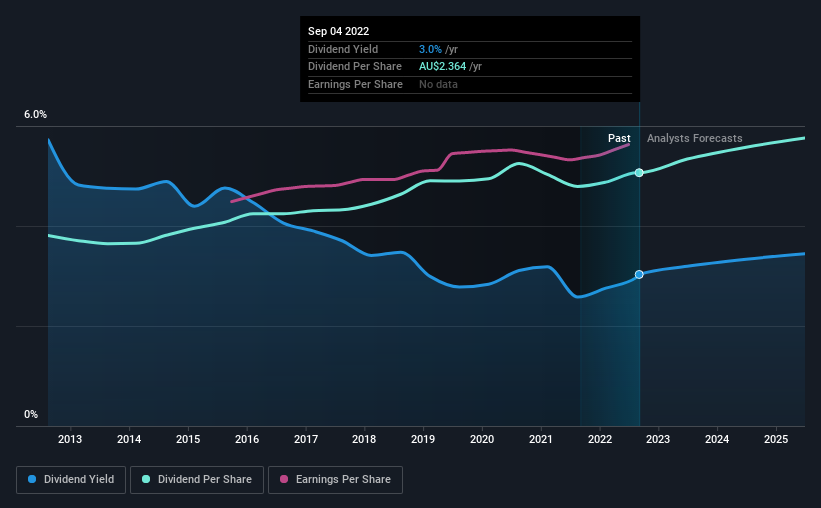Click the 2020 x-axis label
The image size is (821, 508).
[482, 439]
